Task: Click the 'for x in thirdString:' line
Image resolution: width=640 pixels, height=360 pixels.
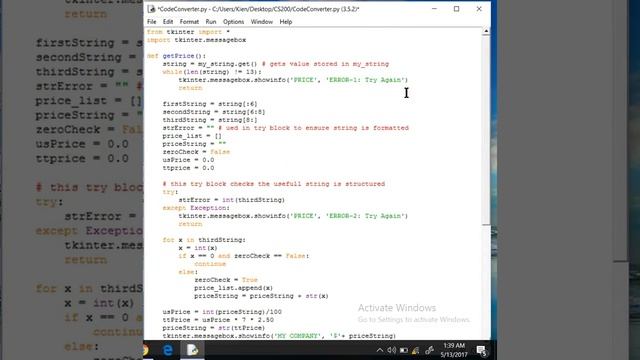Action: click(x=204, y=240)
